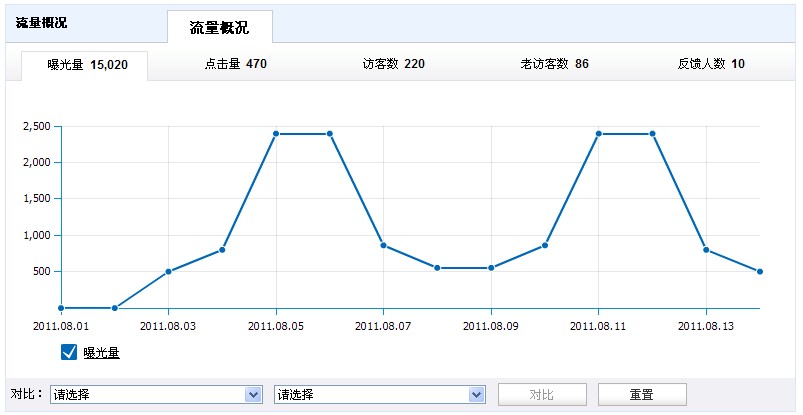Click the 2011.08.05 date label
This screenshot has height=415, width=803.
276,326
